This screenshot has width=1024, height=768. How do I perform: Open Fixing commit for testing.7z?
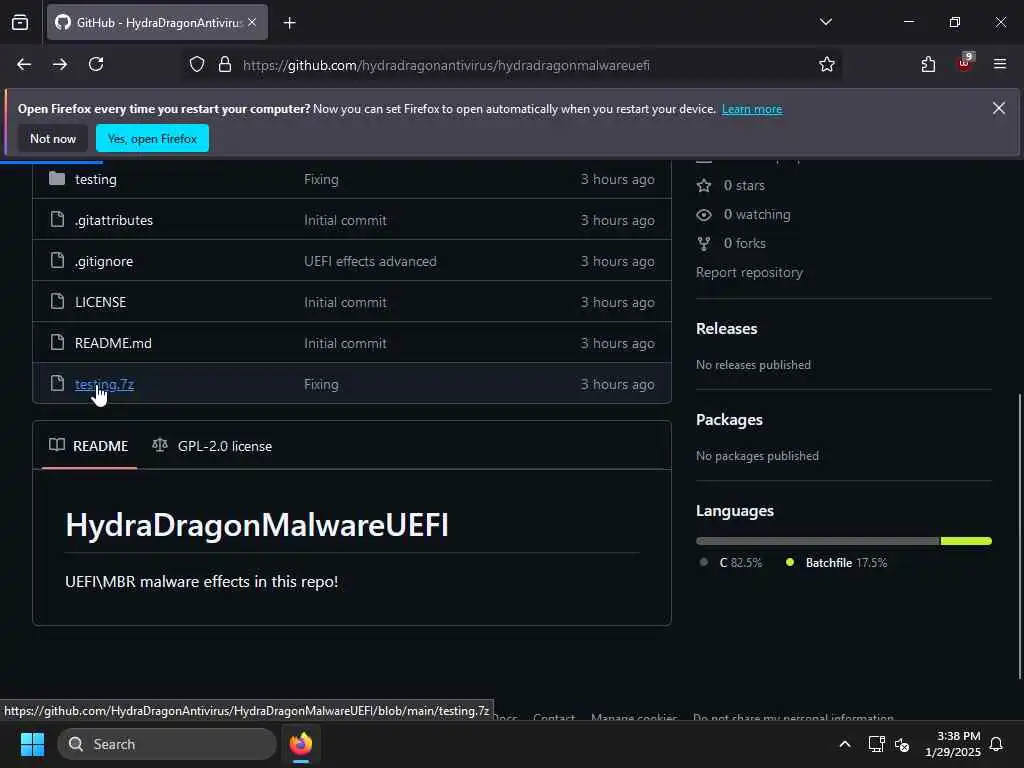point(321,384)
